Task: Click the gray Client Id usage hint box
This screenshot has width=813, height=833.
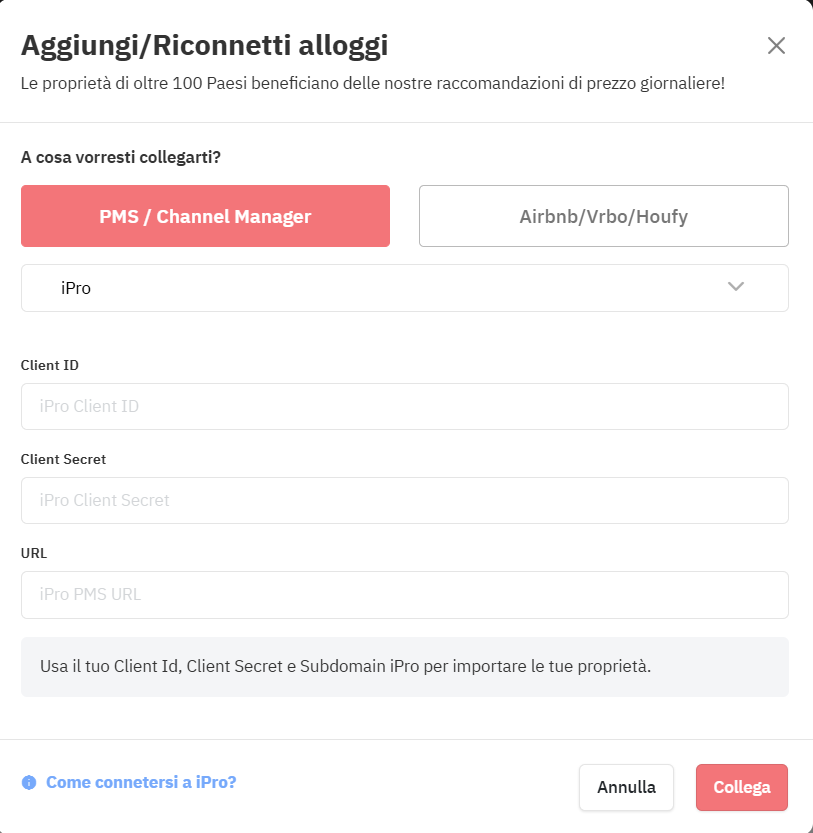Action: [x=405, y=667]
